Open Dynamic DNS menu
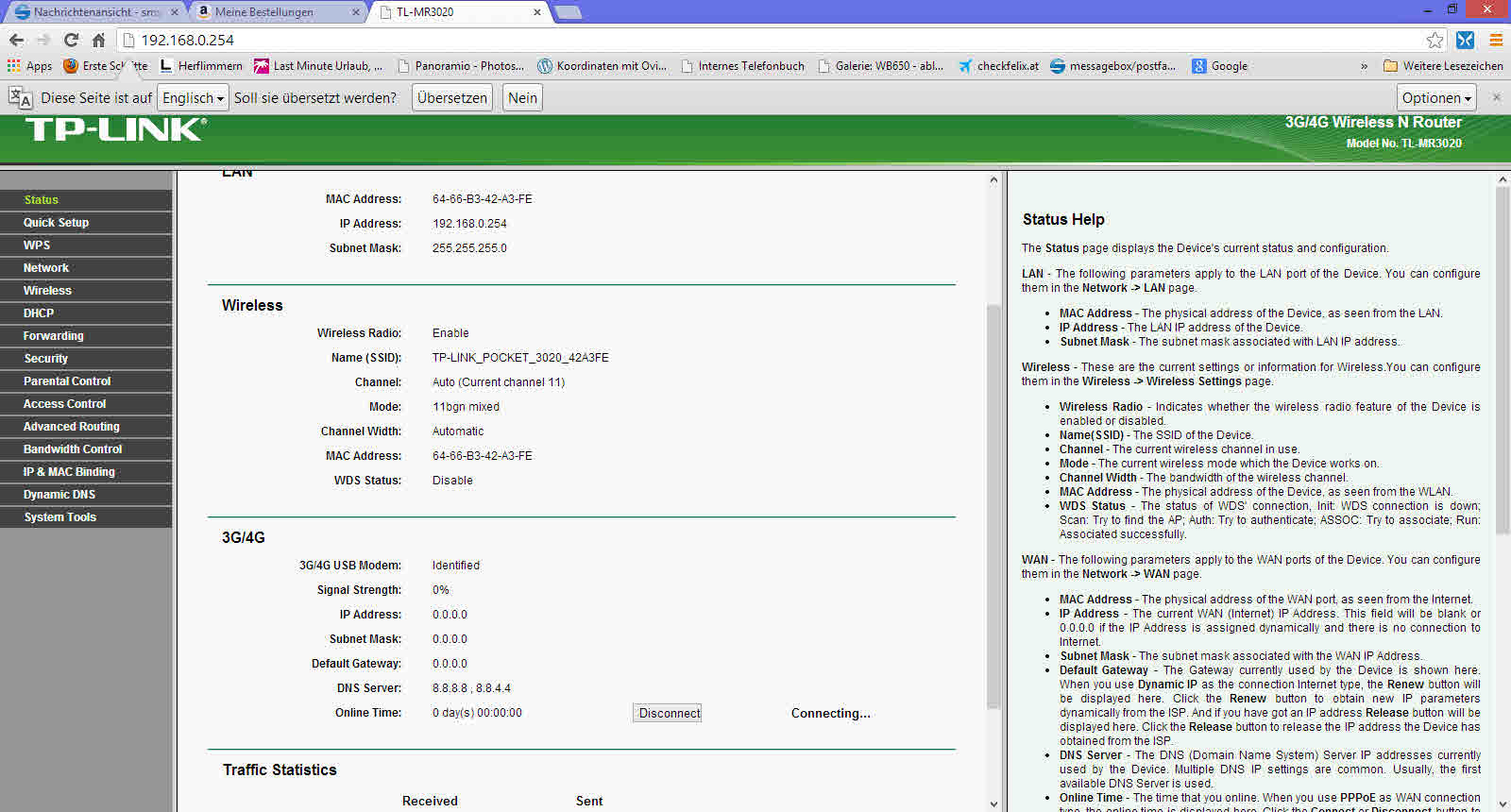The image size is (1511, 812). tap(86, 495)
